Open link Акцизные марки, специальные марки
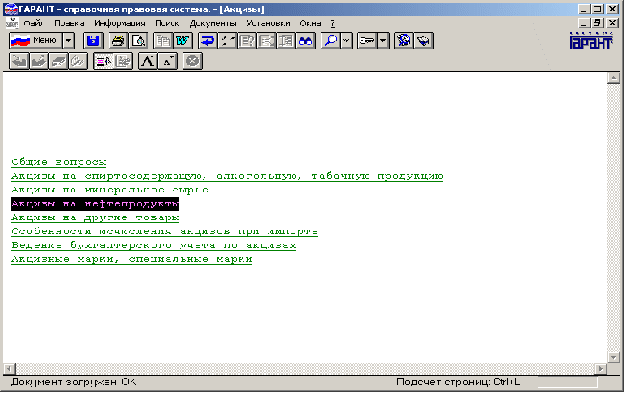This screenshot has height=393, width=625. 132,259
